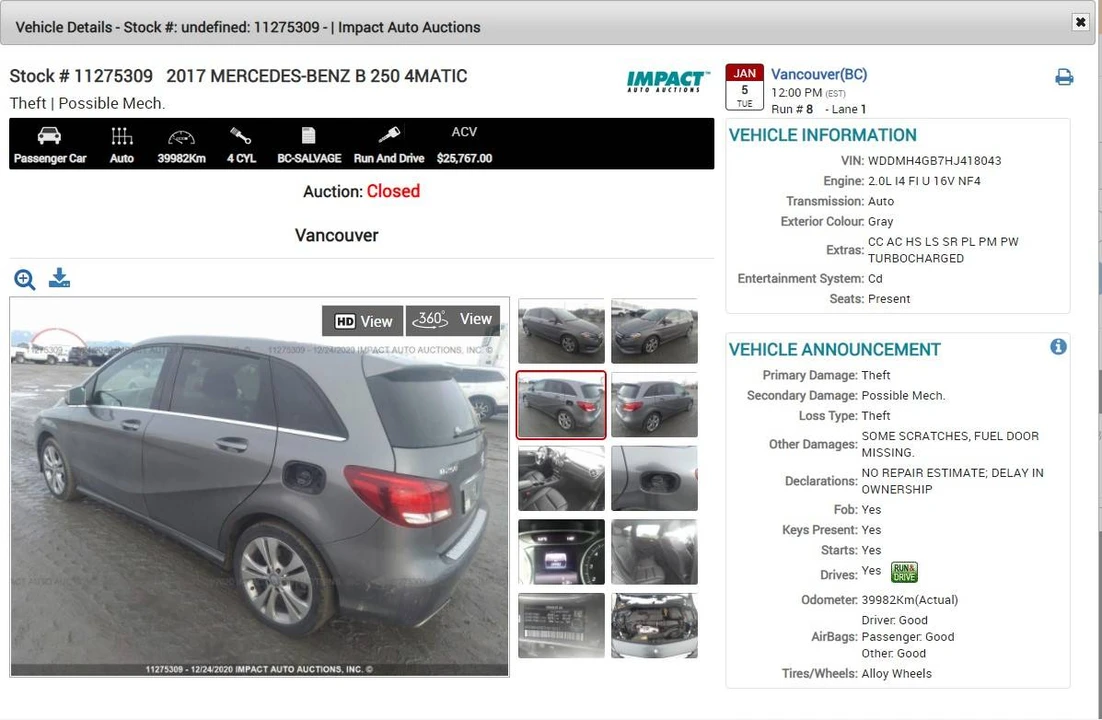The height and width of the screenshot is (720, 1102).
Task: Select the engine bay thumbnail
Action: pos(654,626)
